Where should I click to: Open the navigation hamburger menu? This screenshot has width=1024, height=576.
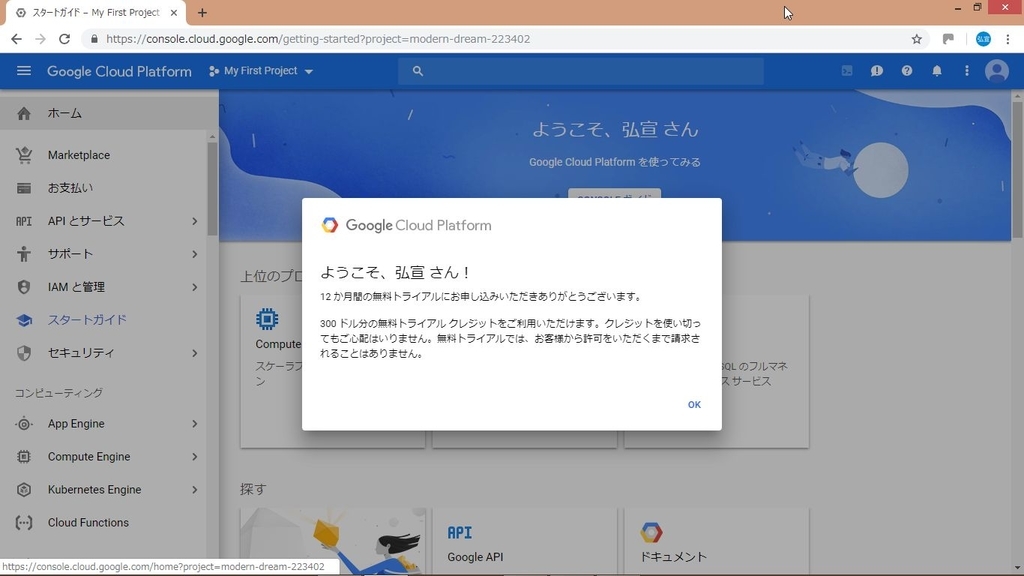tap(24, 71)
